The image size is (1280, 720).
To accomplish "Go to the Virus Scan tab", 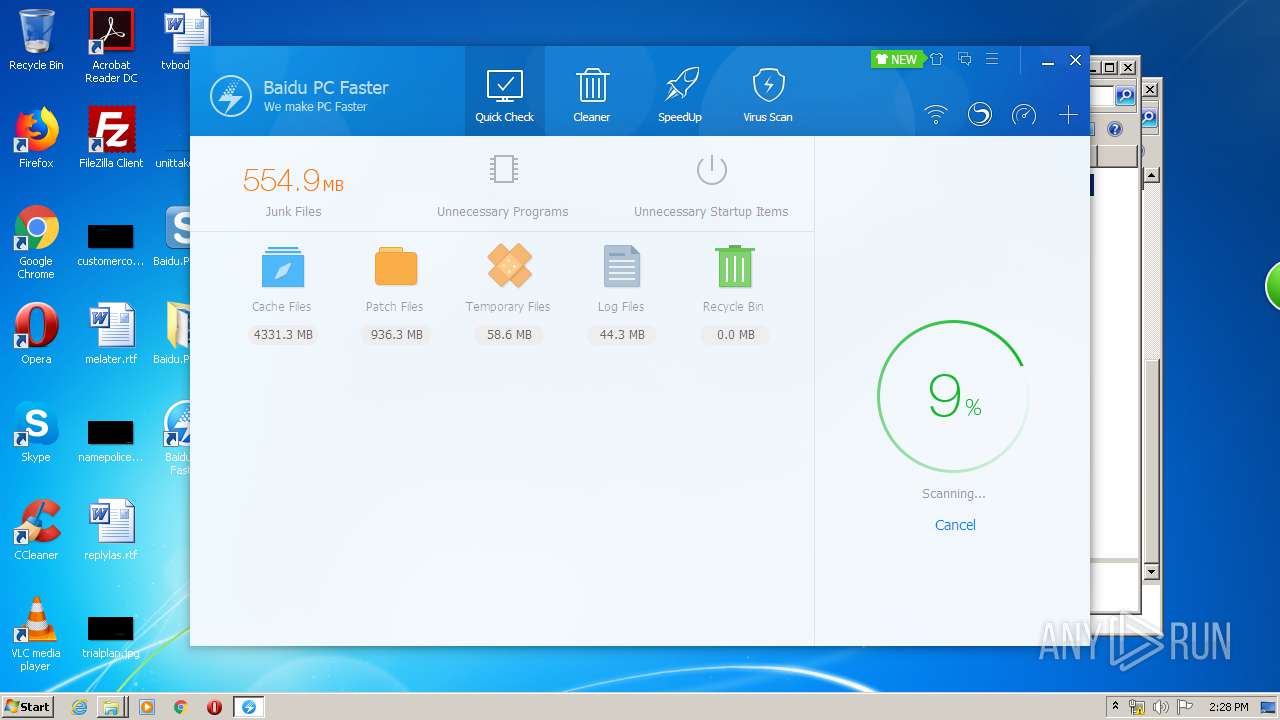I will pos(768,96).
